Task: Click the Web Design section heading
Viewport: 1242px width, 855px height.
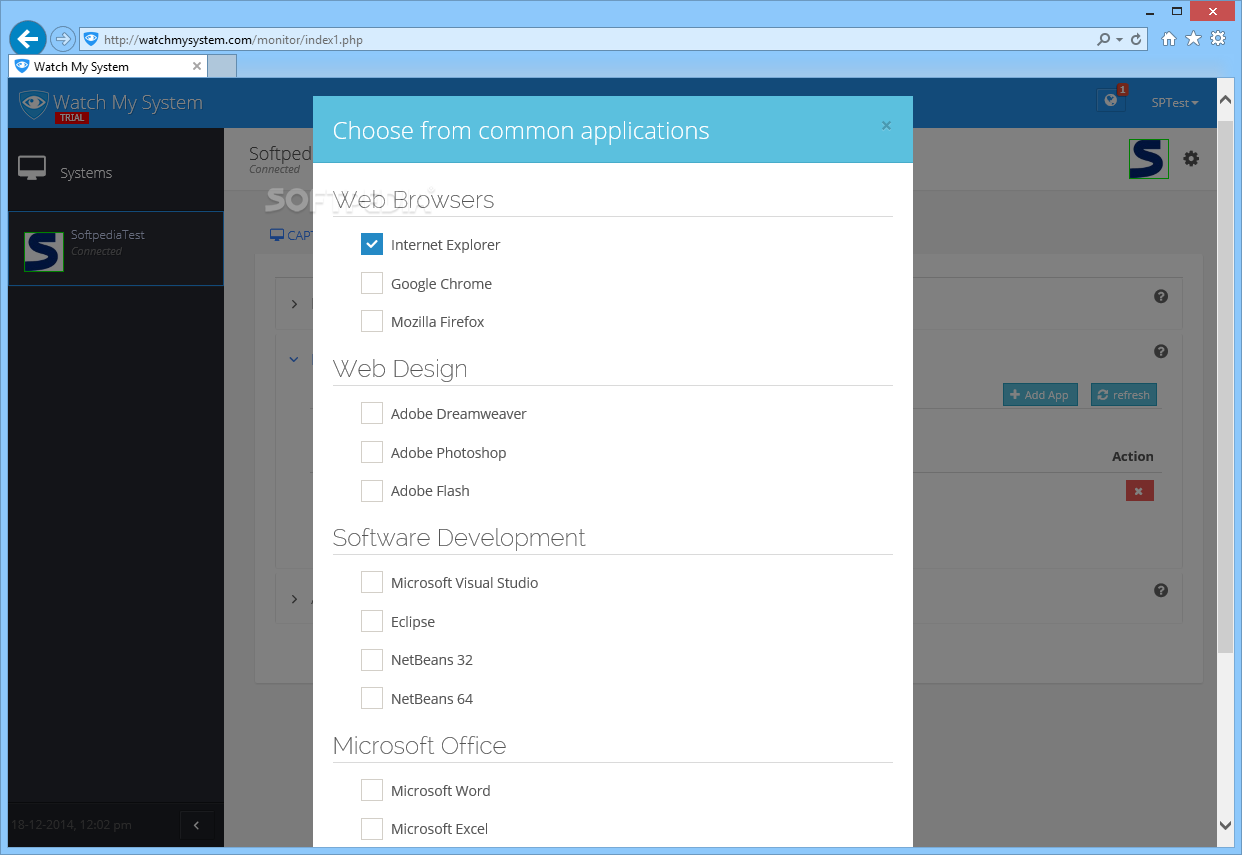Action: click(400, 369)
